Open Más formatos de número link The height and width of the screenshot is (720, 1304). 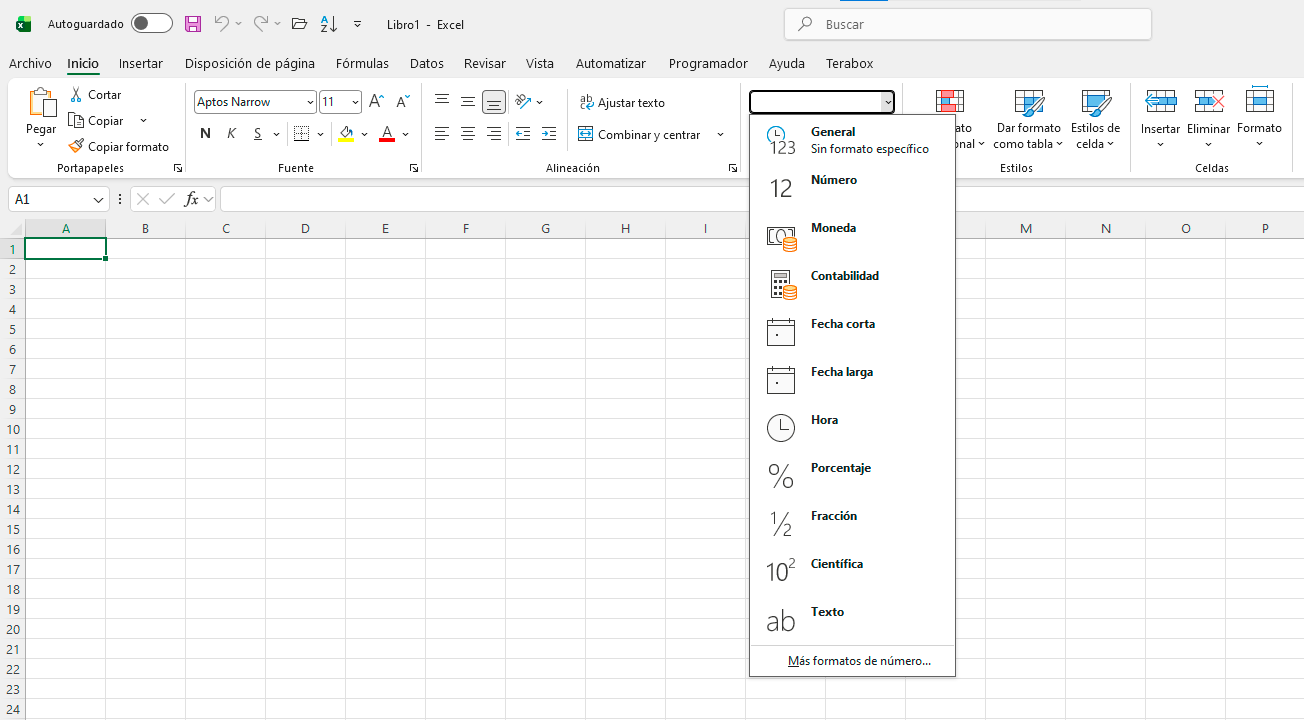coord(859,661)
